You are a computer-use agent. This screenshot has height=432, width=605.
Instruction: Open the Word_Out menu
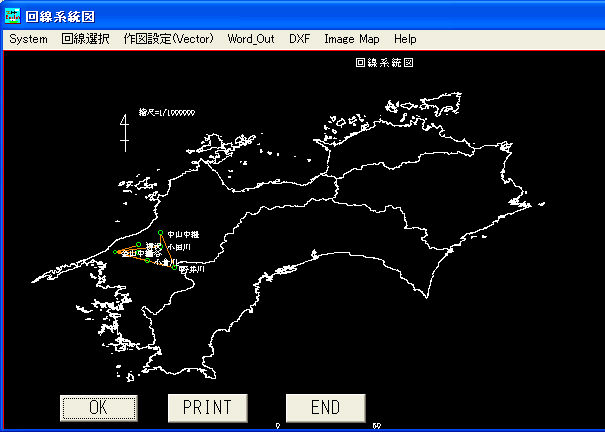pos(251,39)
